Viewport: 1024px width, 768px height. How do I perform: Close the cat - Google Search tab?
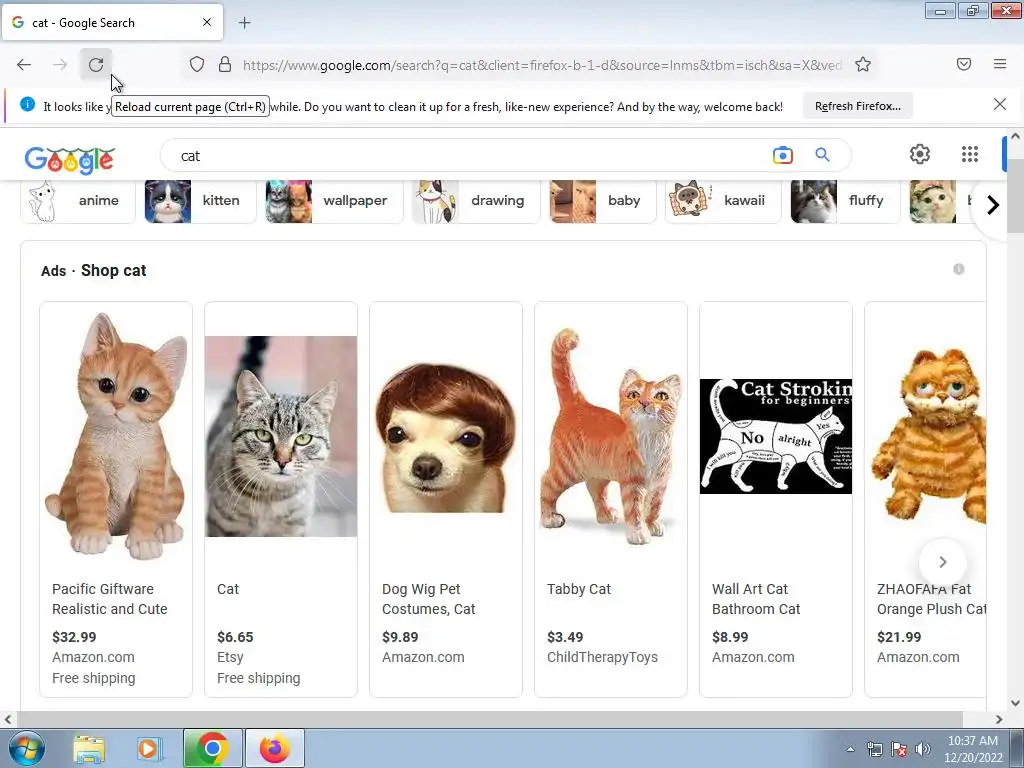(207, 22)
